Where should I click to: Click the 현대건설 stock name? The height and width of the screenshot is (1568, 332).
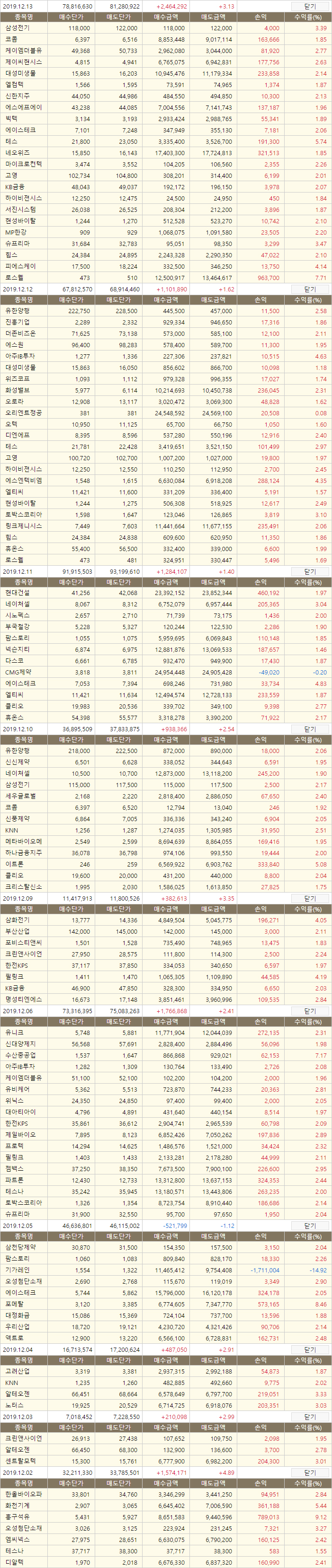click(18, 592)
